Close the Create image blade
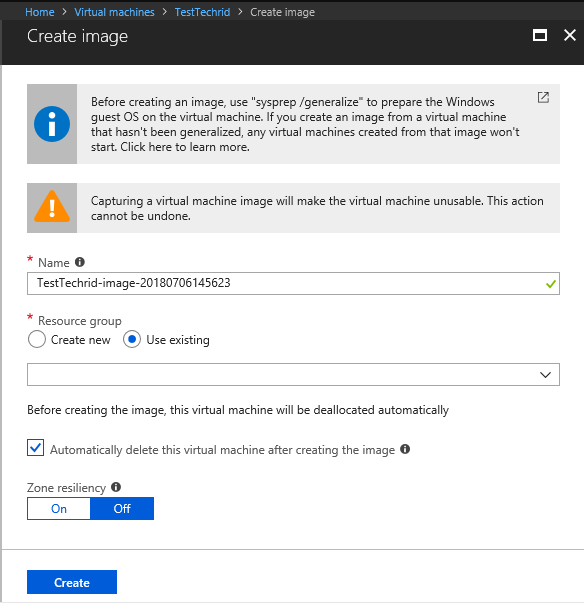 click(x=569, y=35)
